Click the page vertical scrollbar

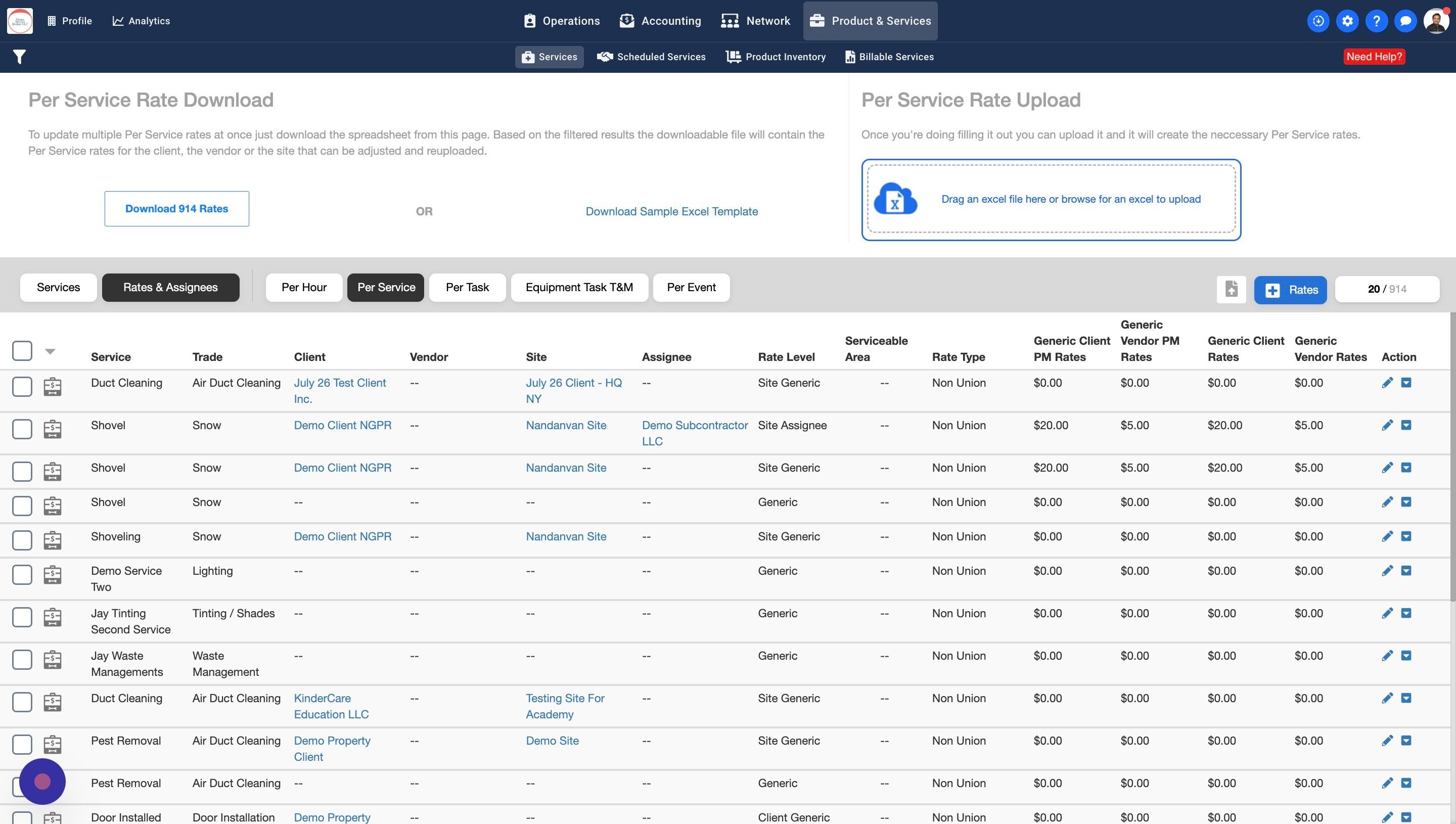1452,457
